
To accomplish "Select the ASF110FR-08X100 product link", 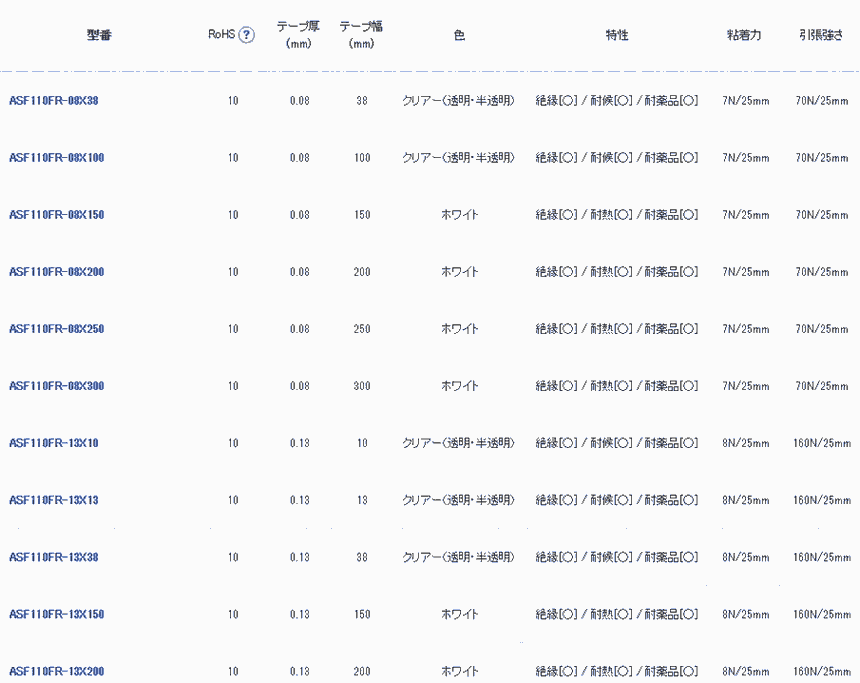I will coord(57,158).
